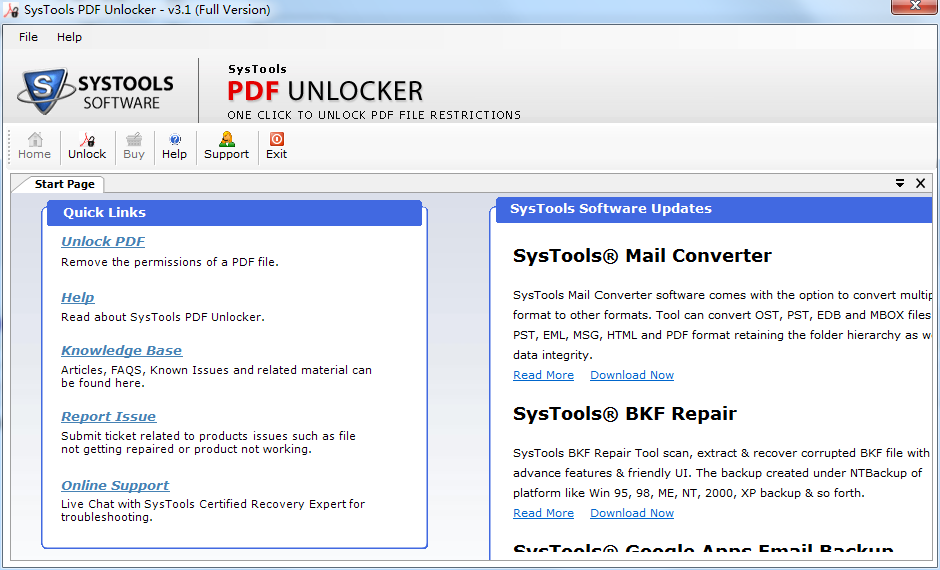Open the Help quick link
The width and height of the screenshot is (940, 570).
coord(77,297)
